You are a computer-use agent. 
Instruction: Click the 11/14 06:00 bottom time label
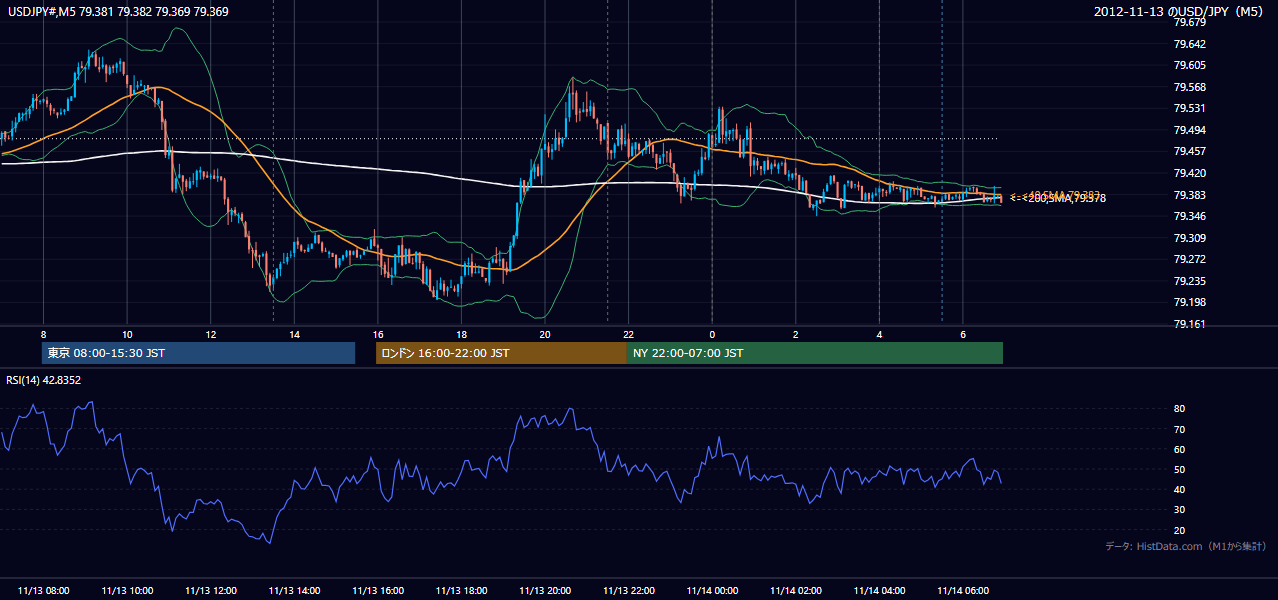[962, 591]
